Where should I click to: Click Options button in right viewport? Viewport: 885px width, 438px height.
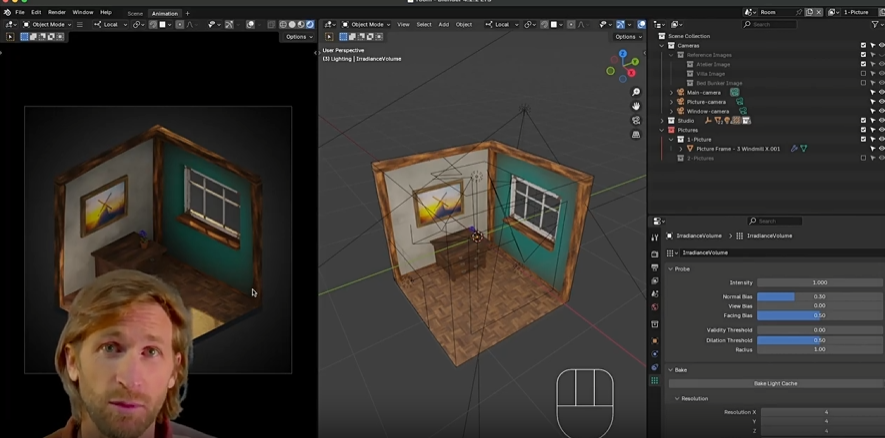point(626,37)
